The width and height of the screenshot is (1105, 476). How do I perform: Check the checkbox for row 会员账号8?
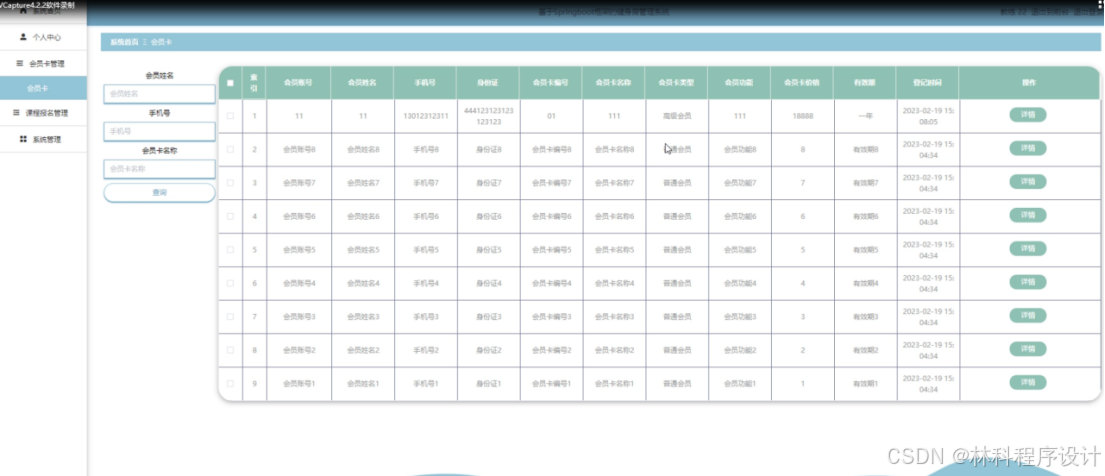pos(230,149)
